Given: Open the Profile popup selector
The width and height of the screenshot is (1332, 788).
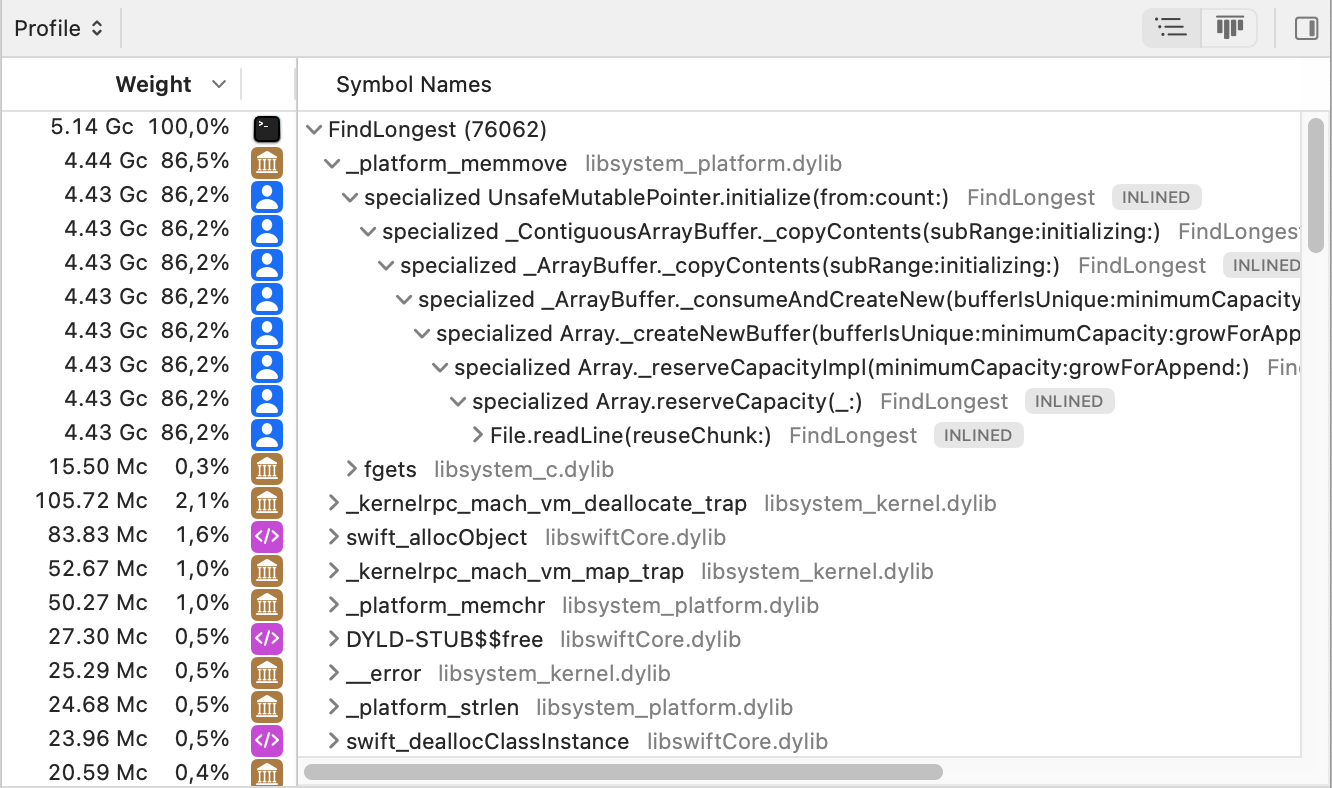Looking at the screenshot, I should pyautogui.click(x=59, y=28).
